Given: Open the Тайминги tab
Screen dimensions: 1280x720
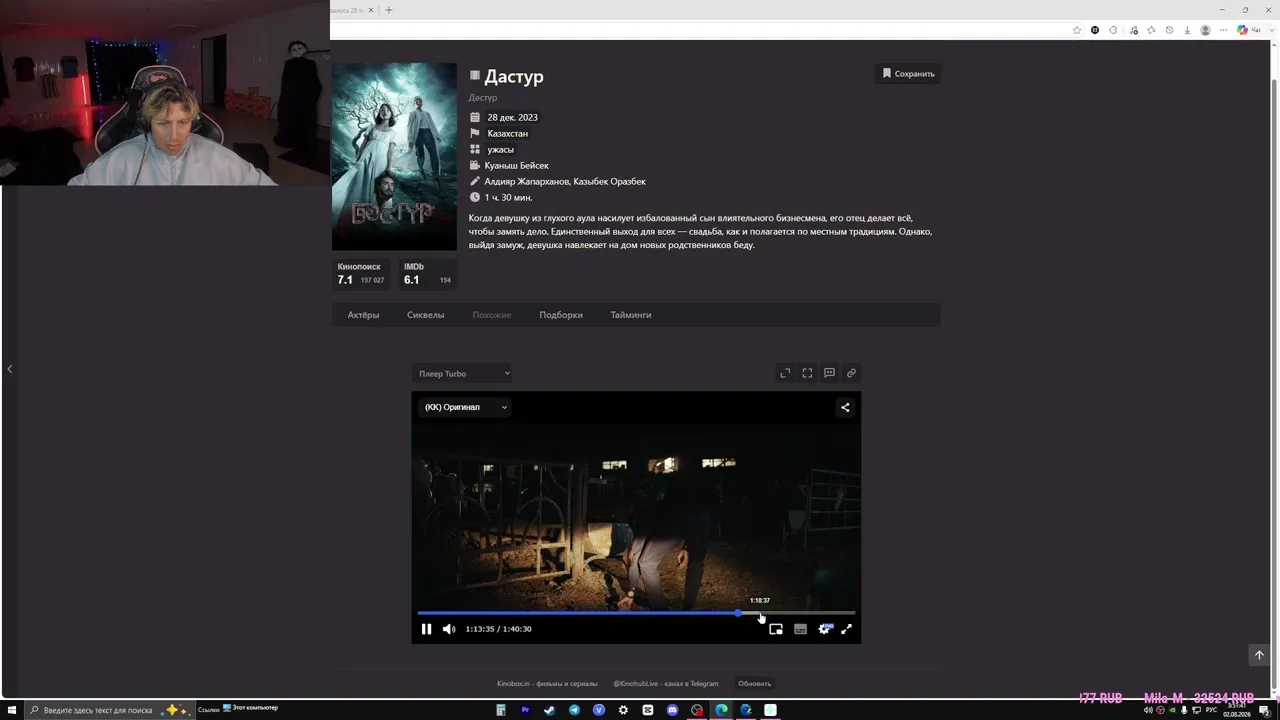Looking at the screenshot, I should pyautogui.click(x=631, y=315).
